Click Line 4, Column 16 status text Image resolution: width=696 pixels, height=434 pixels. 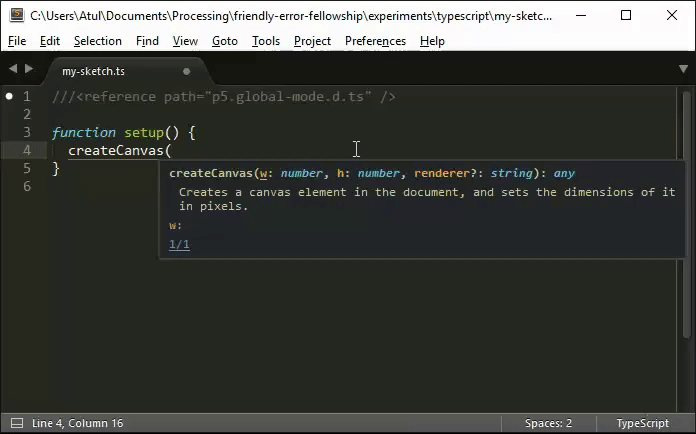77,423
